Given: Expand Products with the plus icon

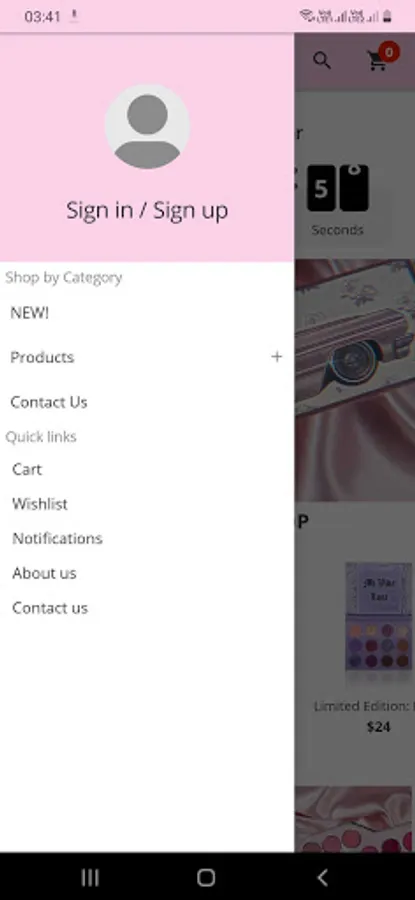Looking at the screenshot, I should [277, 357].
